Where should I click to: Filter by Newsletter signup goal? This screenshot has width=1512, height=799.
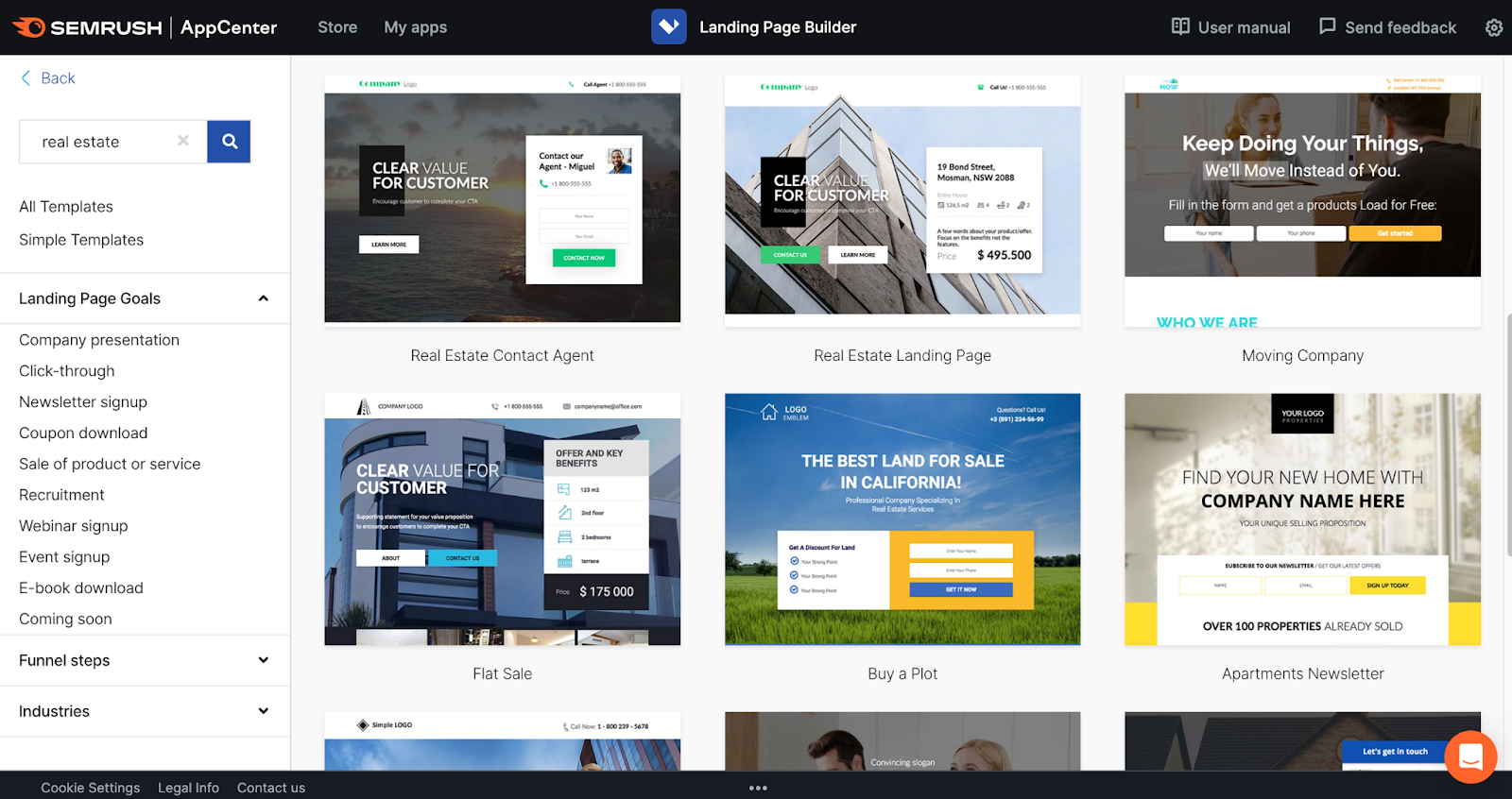point(83,402)
